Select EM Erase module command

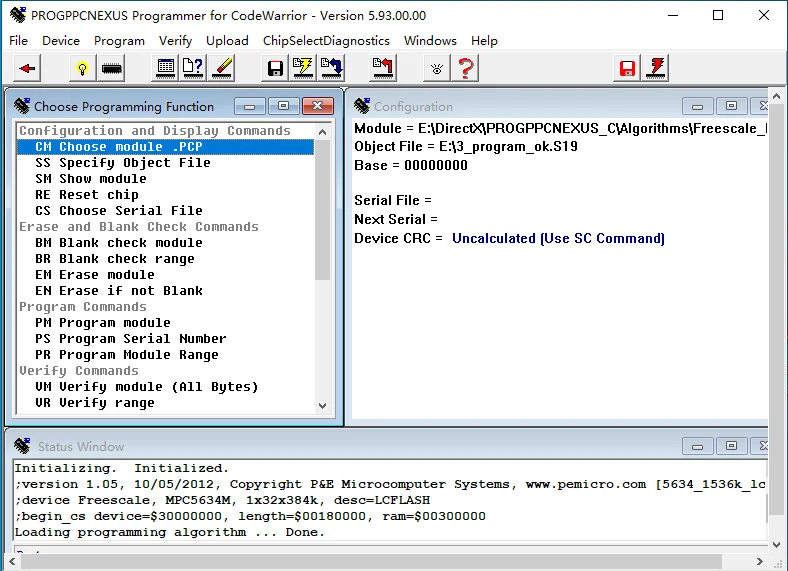point(95,275)
